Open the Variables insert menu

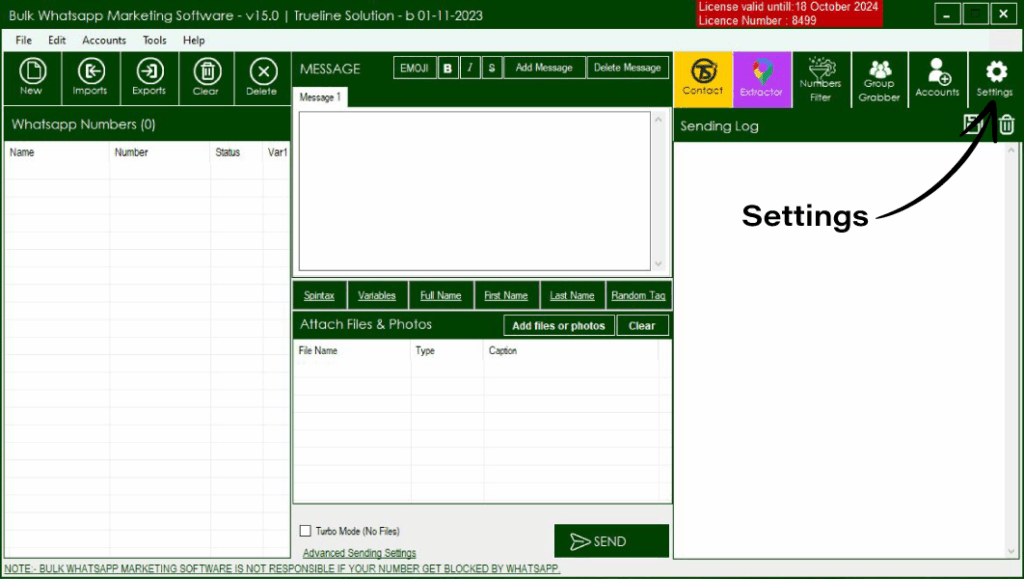(377, 295)
